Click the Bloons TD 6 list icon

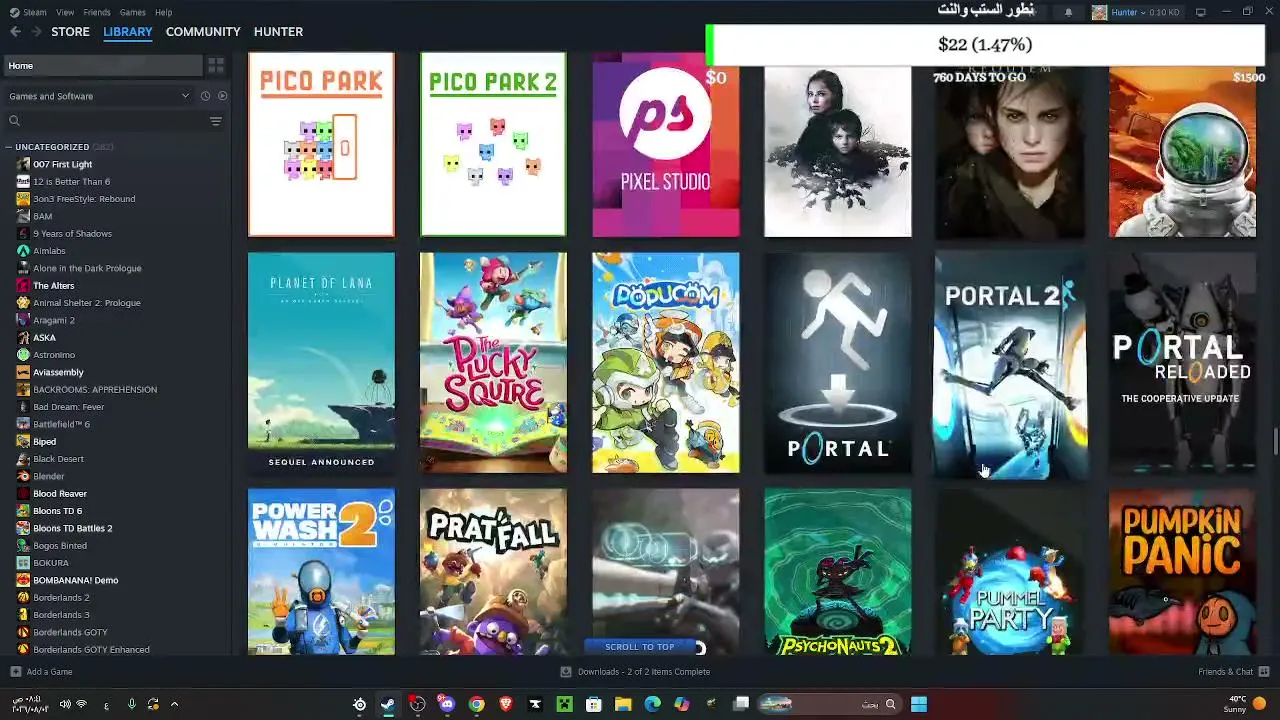(x=23, y=511)
